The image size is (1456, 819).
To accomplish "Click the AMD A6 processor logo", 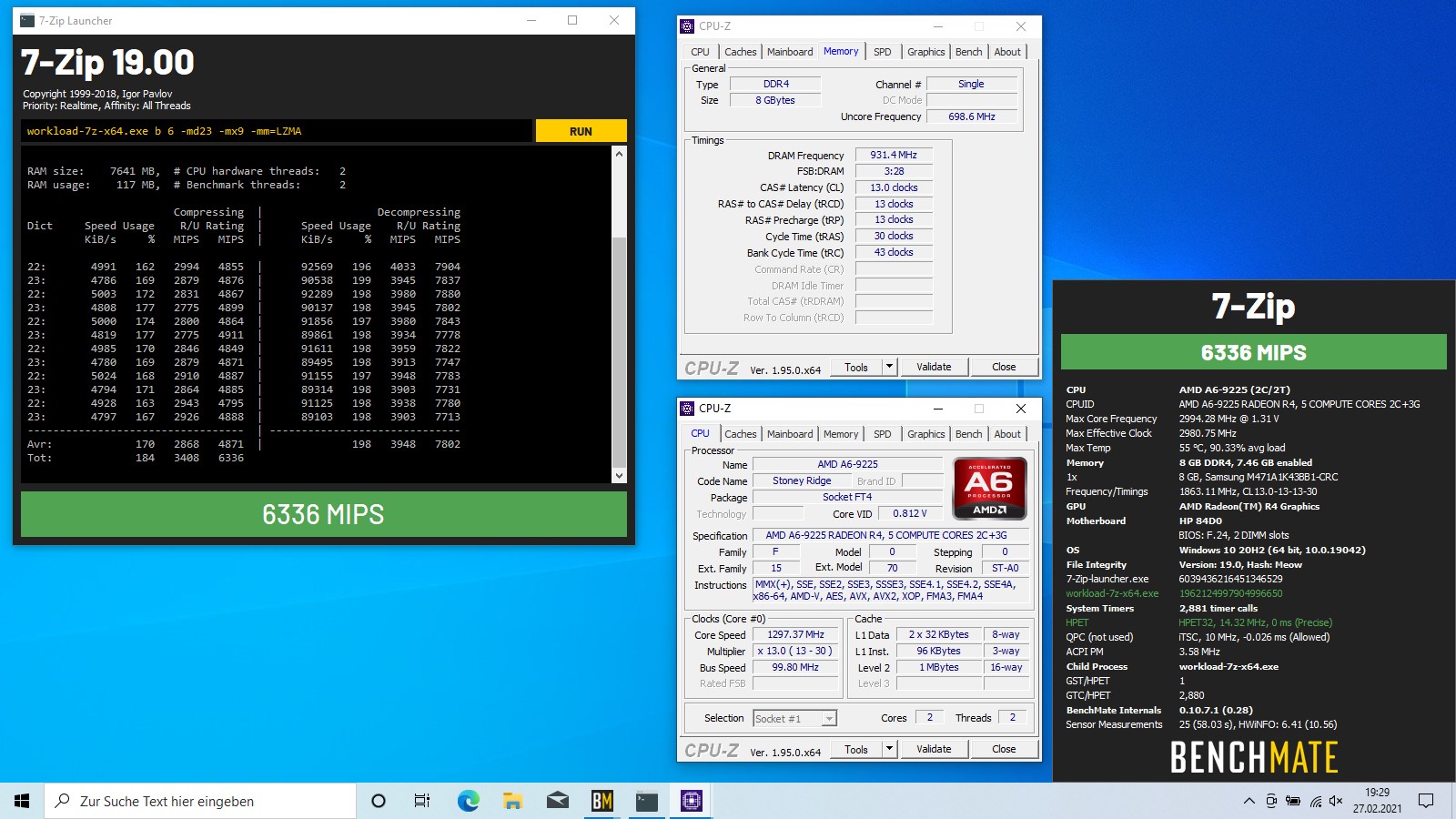I will [989, 489].
